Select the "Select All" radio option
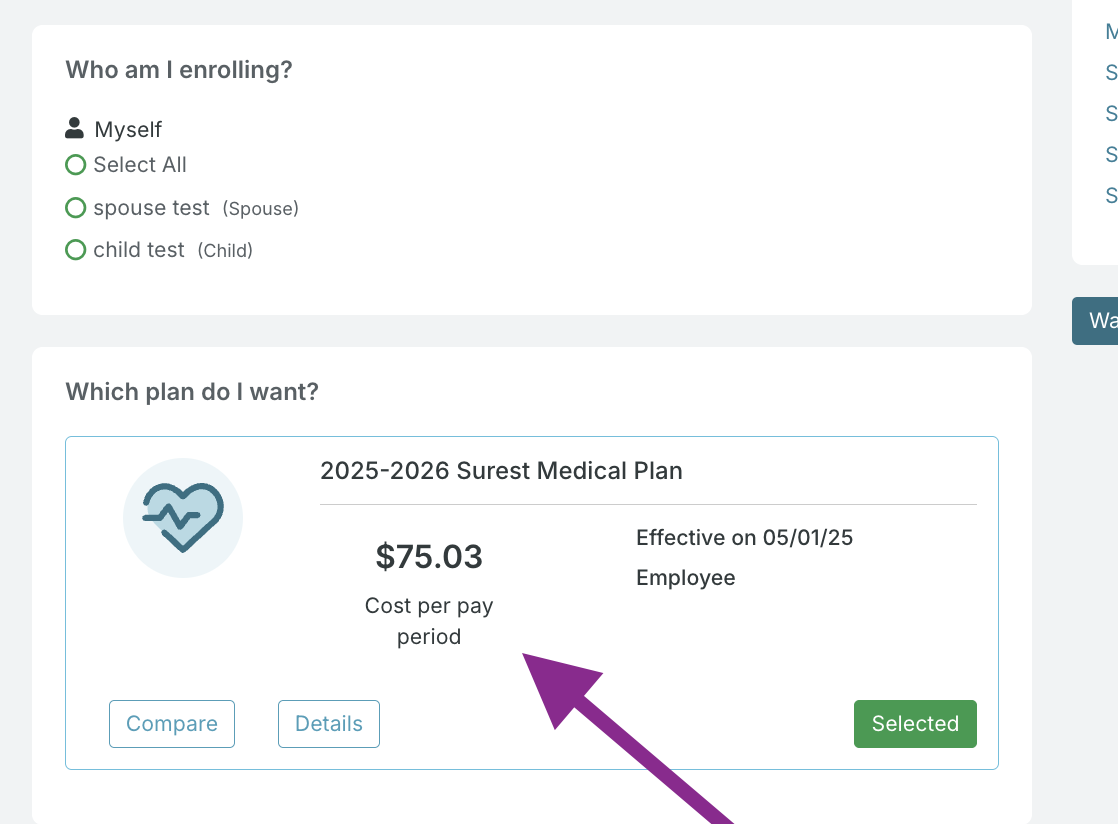The image size is (1118, 824). point(75,165)
